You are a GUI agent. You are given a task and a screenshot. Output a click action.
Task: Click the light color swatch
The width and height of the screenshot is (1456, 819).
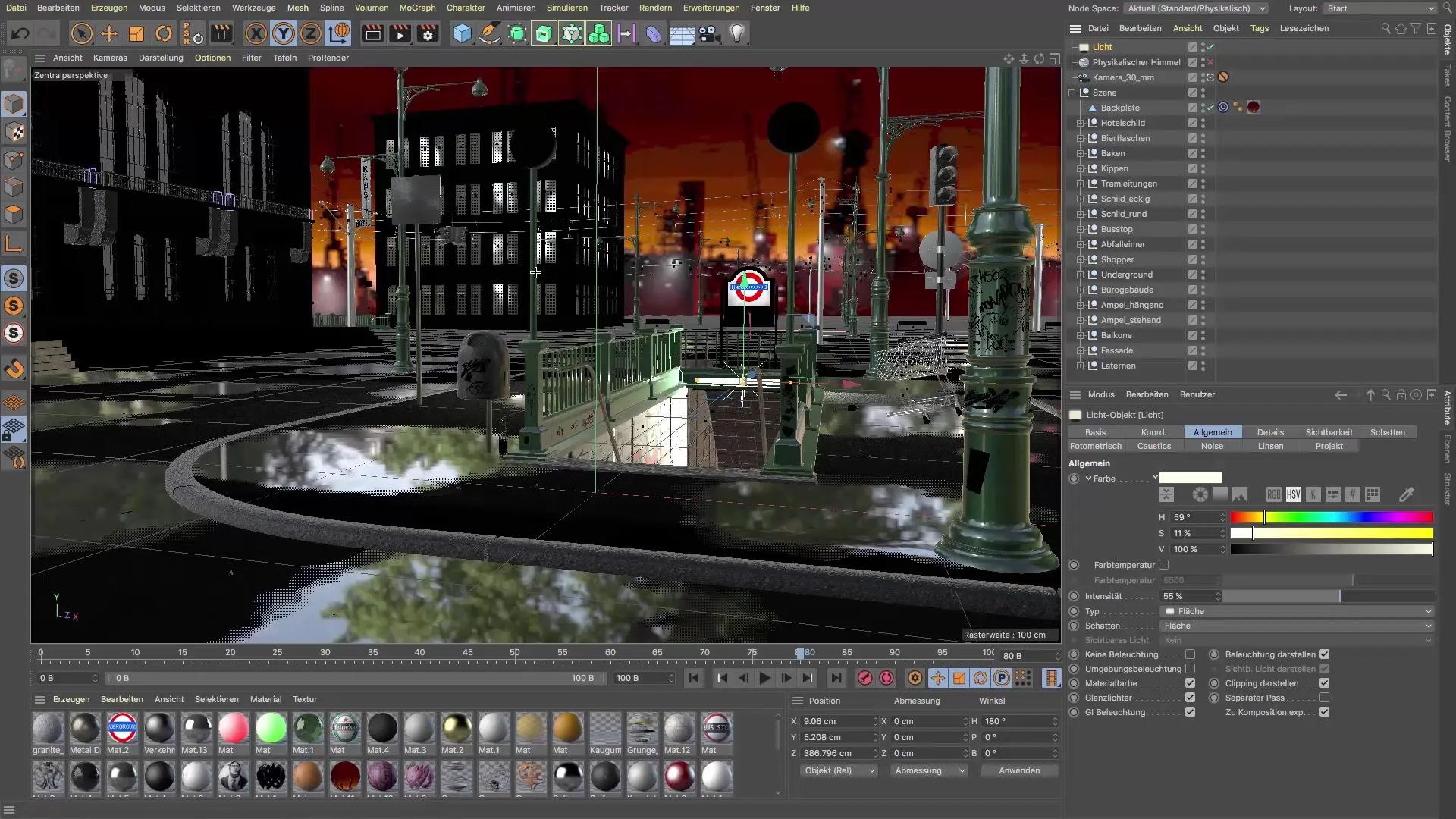(x=1190, y=478)
